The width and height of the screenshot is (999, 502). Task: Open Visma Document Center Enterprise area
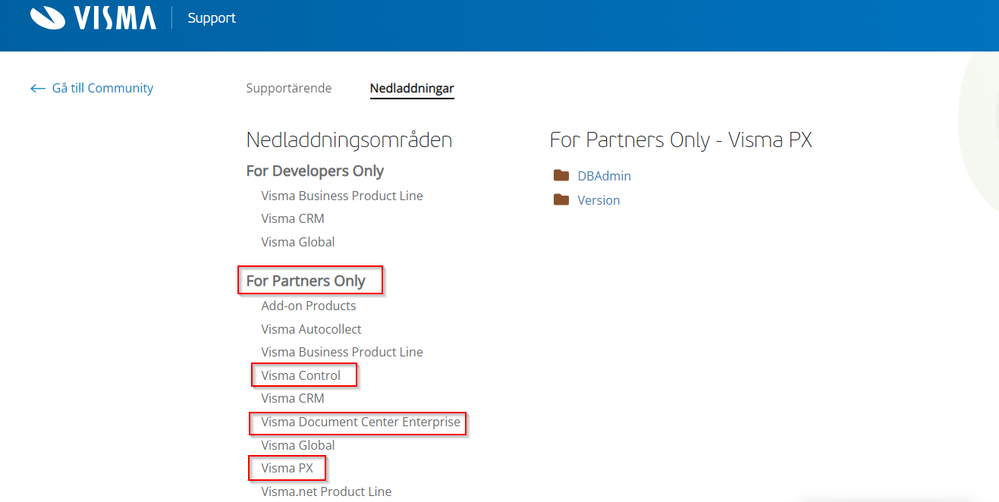click(x=360, y=422)
